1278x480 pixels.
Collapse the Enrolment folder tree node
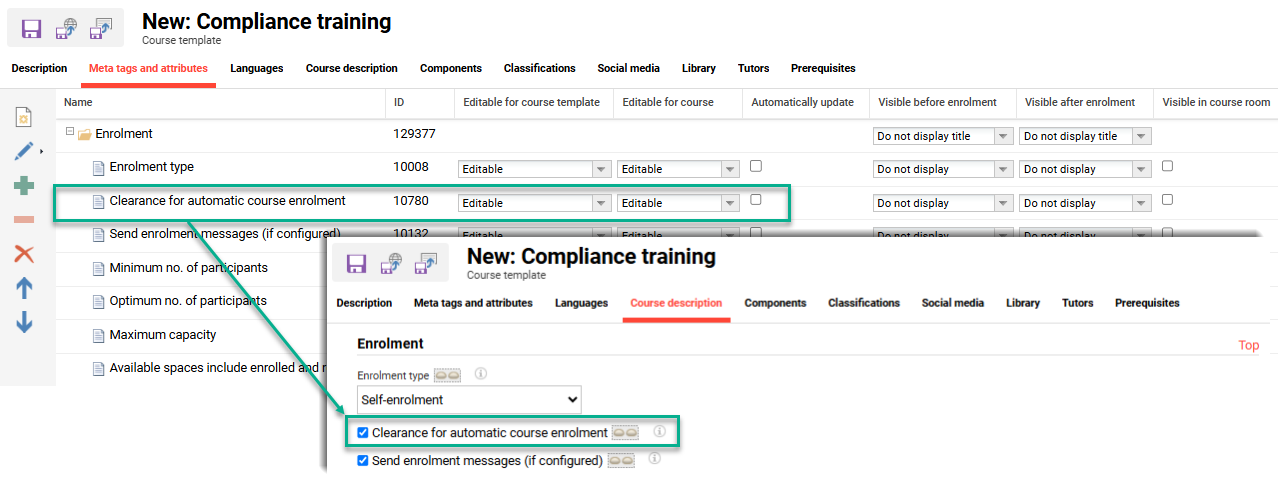click(70, 133)
